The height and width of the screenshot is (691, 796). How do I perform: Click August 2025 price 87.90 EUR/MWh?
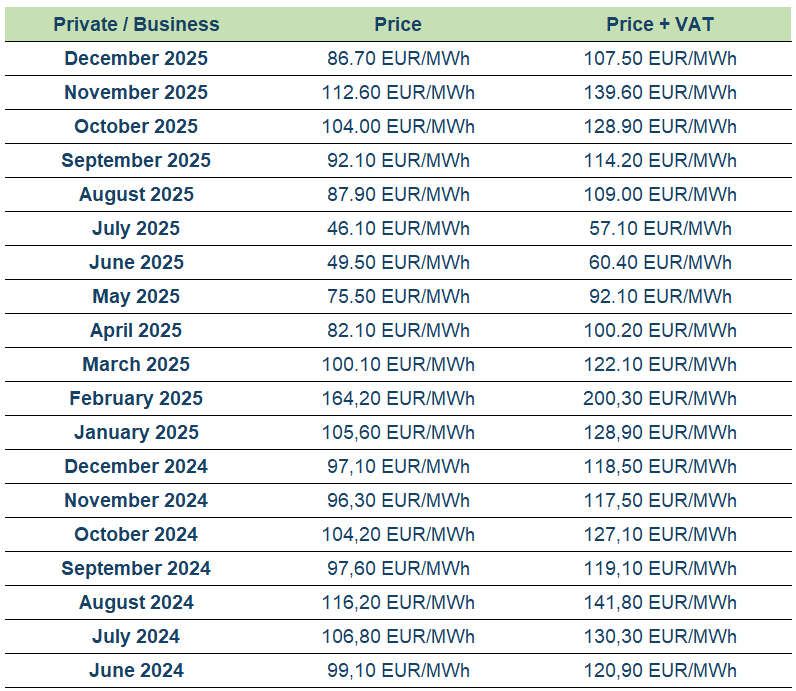[398, 194]
